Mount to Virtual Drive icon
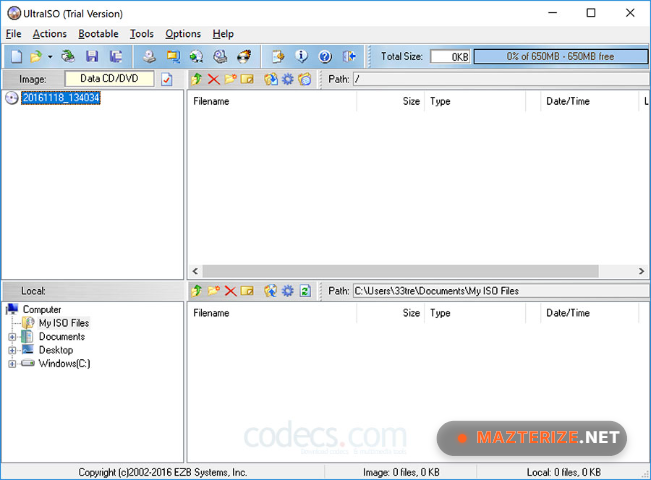The image size is (651, 480). 220,56
